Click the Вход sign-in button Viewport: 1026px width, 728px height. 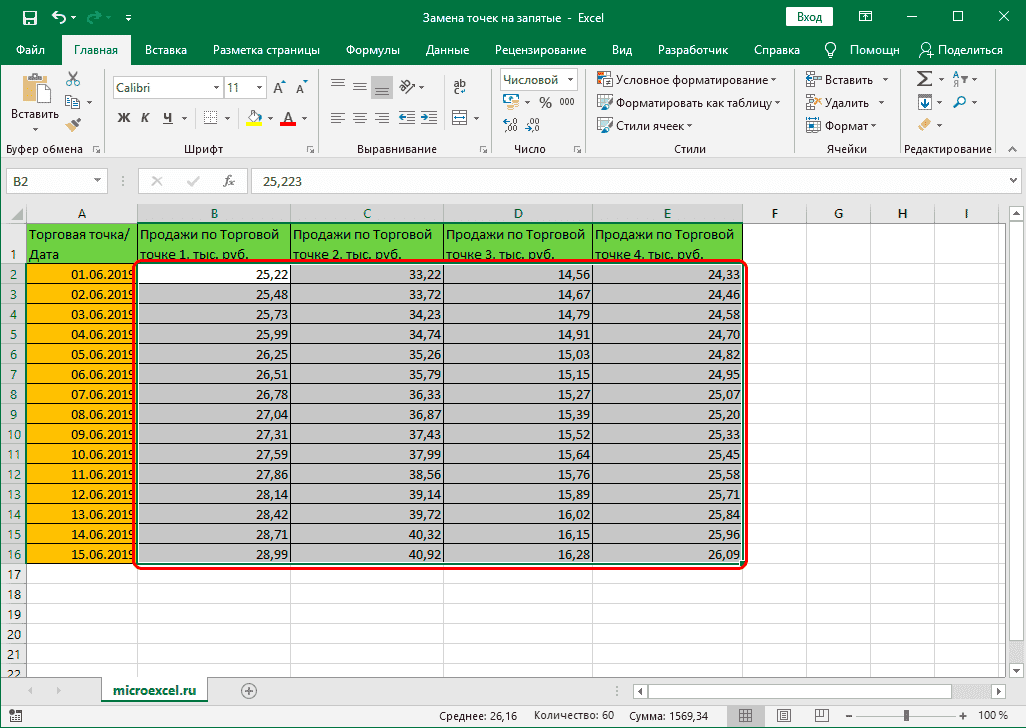tap(810, 17)
